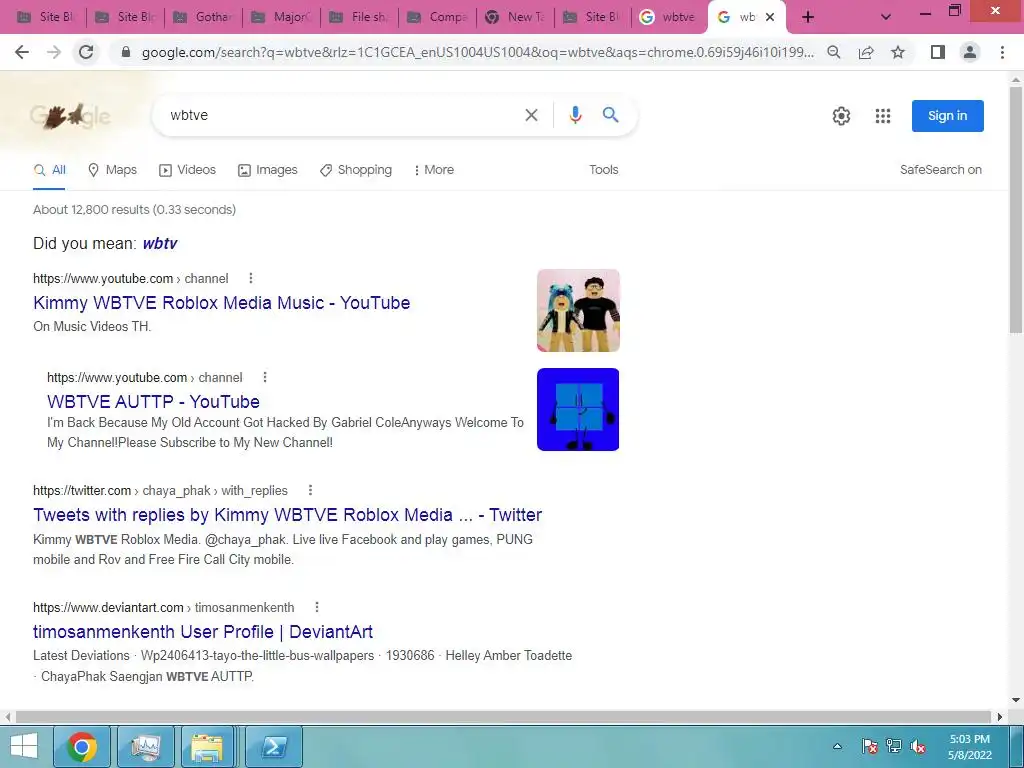Switch to the File sharing browser tab
Screen dimensions: 1024x768
[360, 17]
